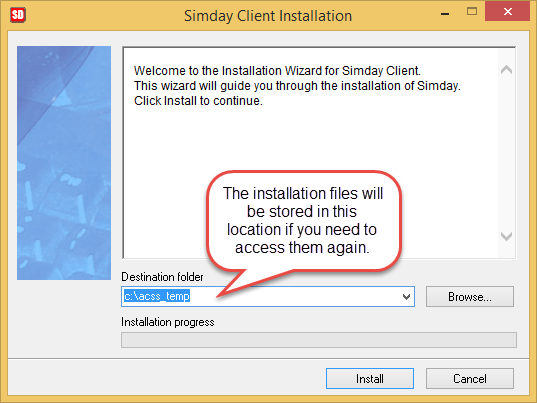Click the 'Click Install to continue.' text line
This screenshot has width=537, height=403.
198,101
